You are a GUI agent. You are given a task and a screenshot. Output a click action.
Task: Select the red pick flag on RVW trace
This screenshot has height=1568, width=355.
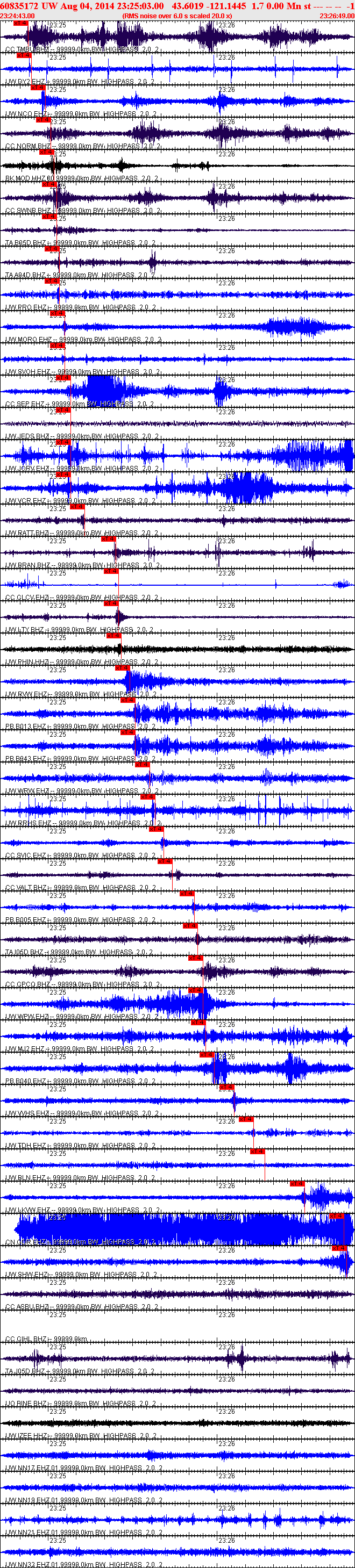[122, 668]
